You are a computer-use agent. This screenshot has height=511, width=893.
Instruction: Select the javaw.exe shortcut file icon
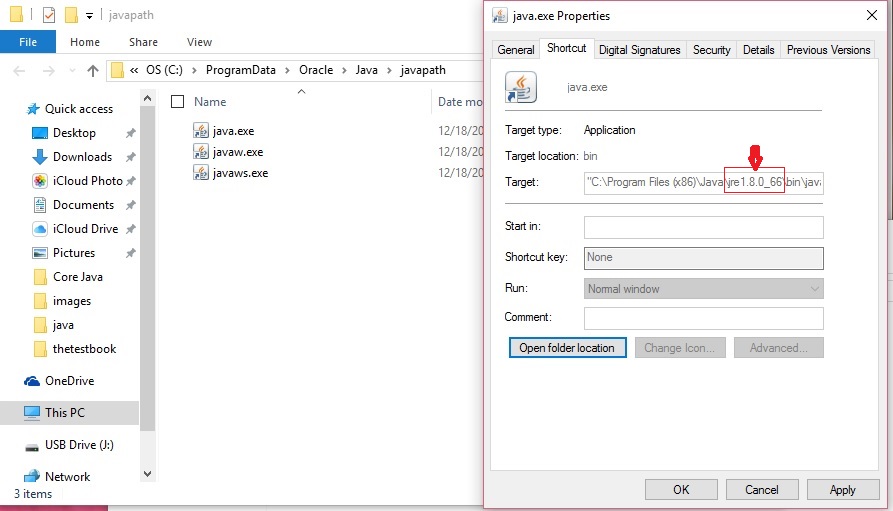pyautogui.click(x=200, y=152)
